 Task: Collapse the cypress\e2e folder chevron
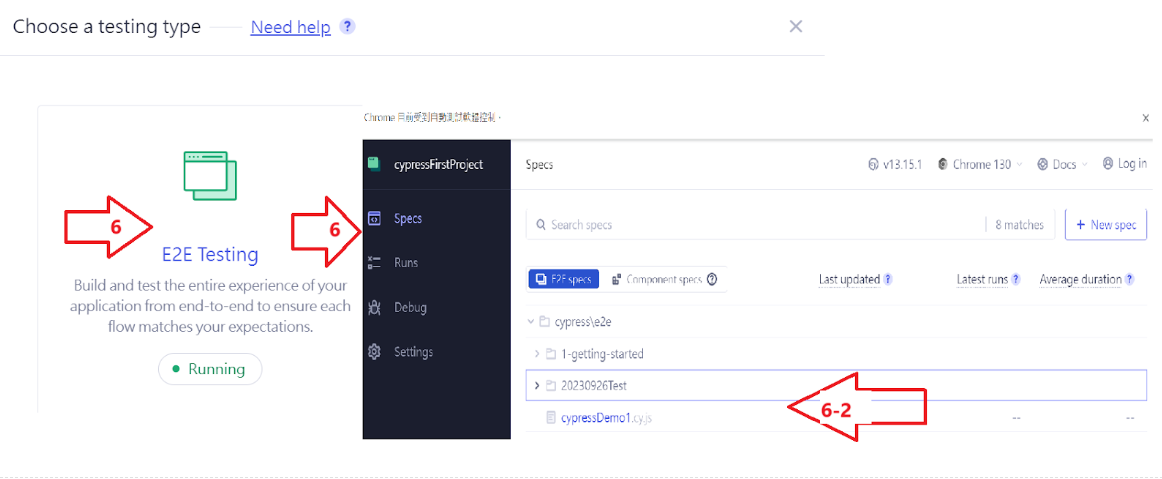tap(531, 322)
